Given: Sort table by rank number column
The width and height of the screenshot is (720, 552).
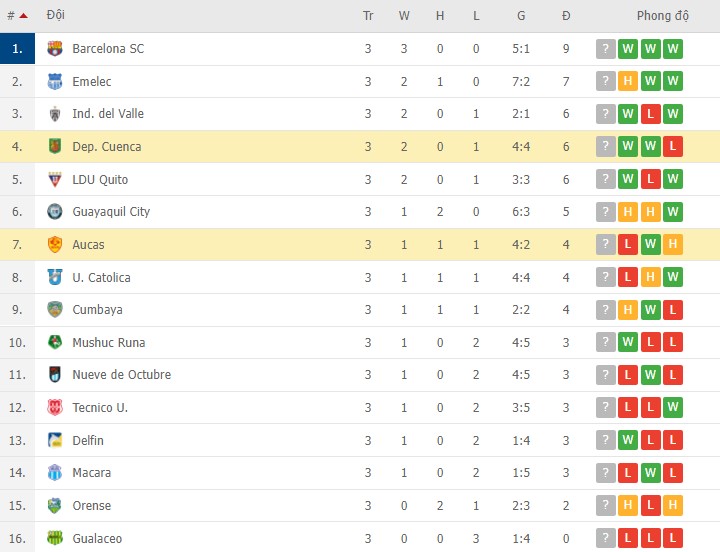Looking at the screenshot, I should click(17, 16).
